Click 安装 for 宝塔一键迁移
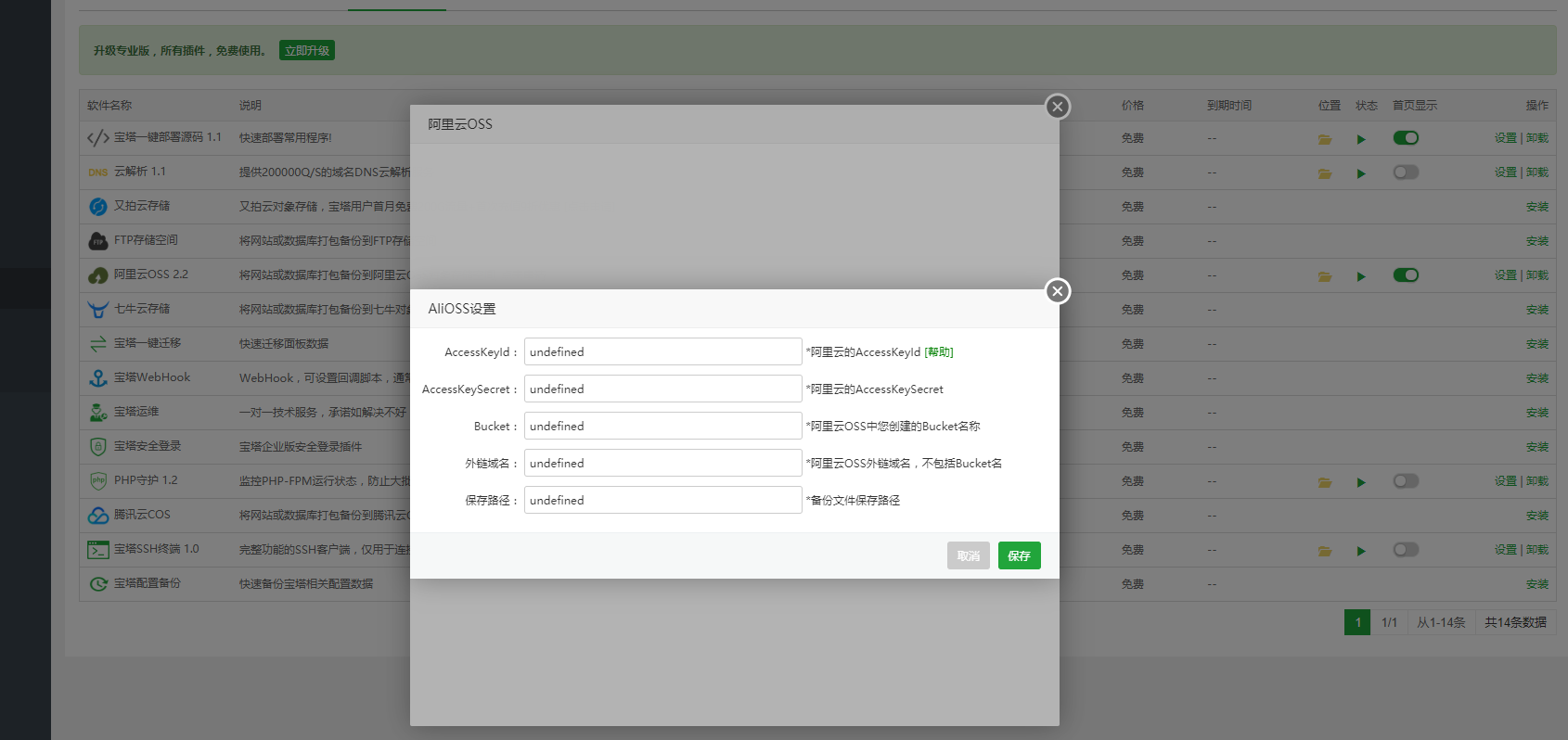Viewport: 1568px width, 740px height. pos(1537,344)
